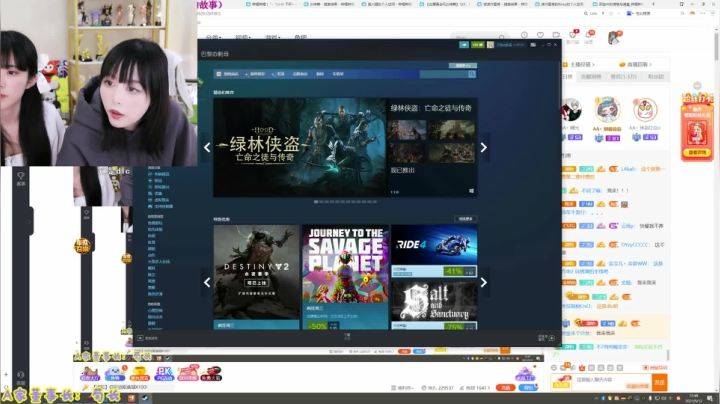Click the Steam blue announcement icon in title bar

point(464,45)
